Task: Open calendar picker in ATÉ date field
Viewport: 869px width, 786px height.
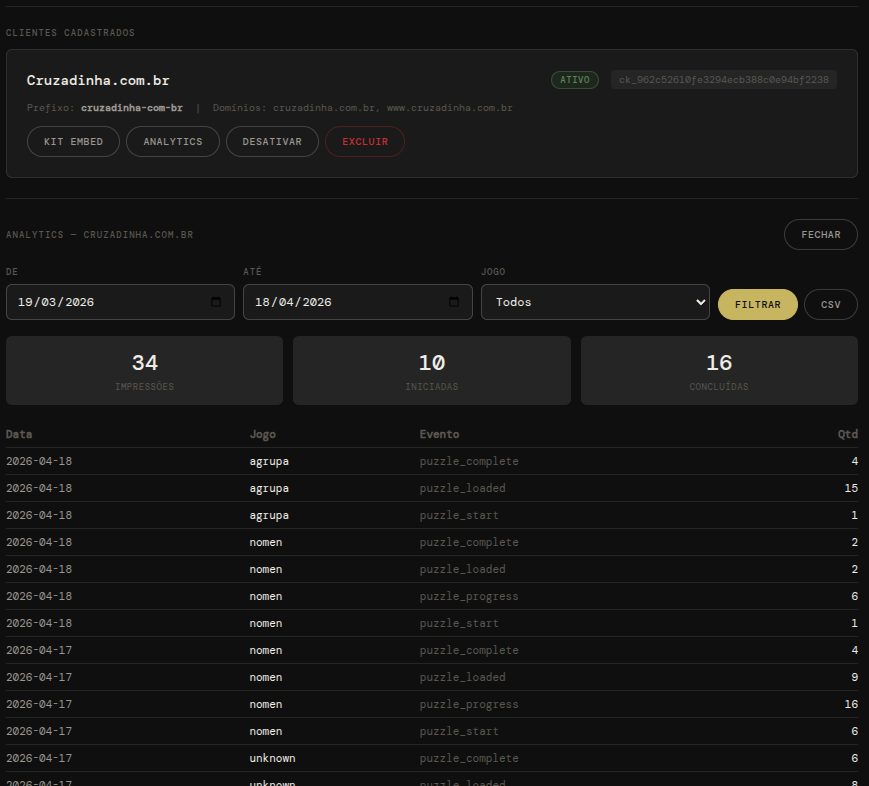Action: pos(454,302)
